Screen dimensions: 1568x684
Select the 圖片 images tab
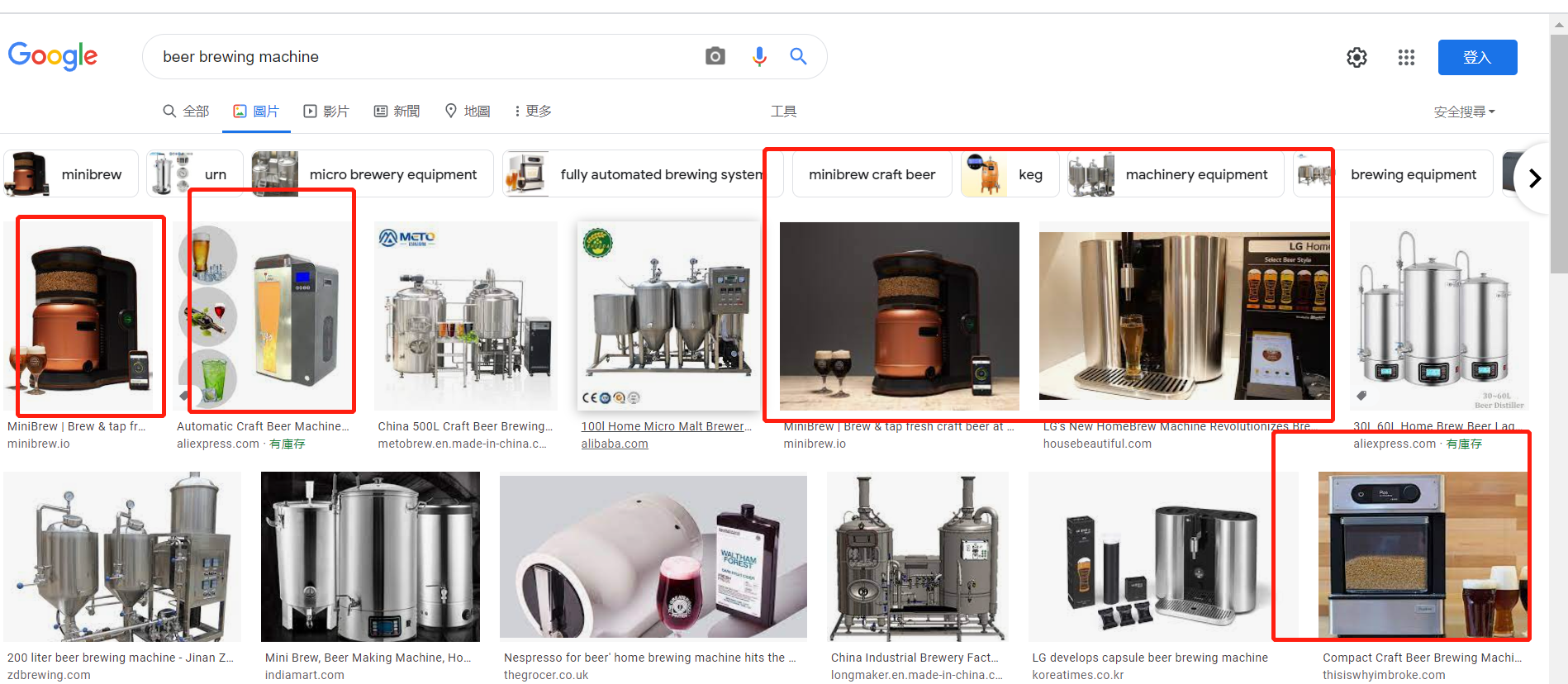tap(256, 111)
